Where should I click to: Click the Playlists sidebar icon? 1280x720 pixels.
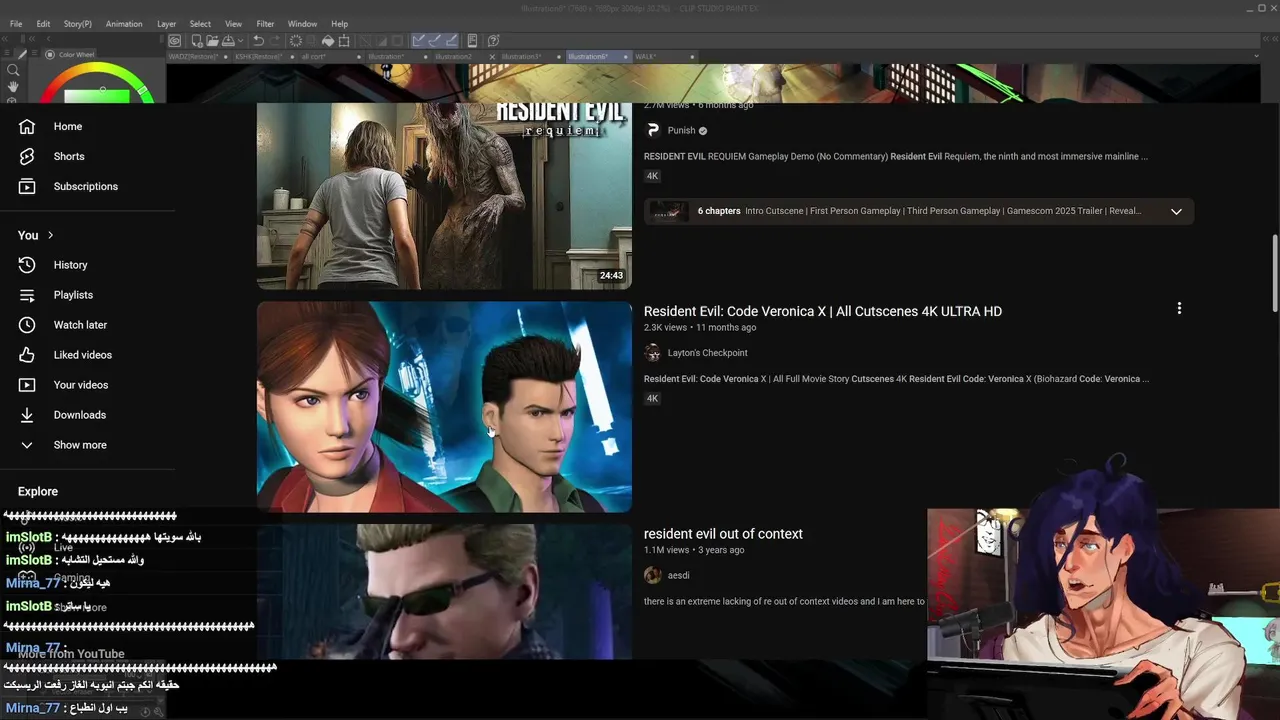pos(27,295)
